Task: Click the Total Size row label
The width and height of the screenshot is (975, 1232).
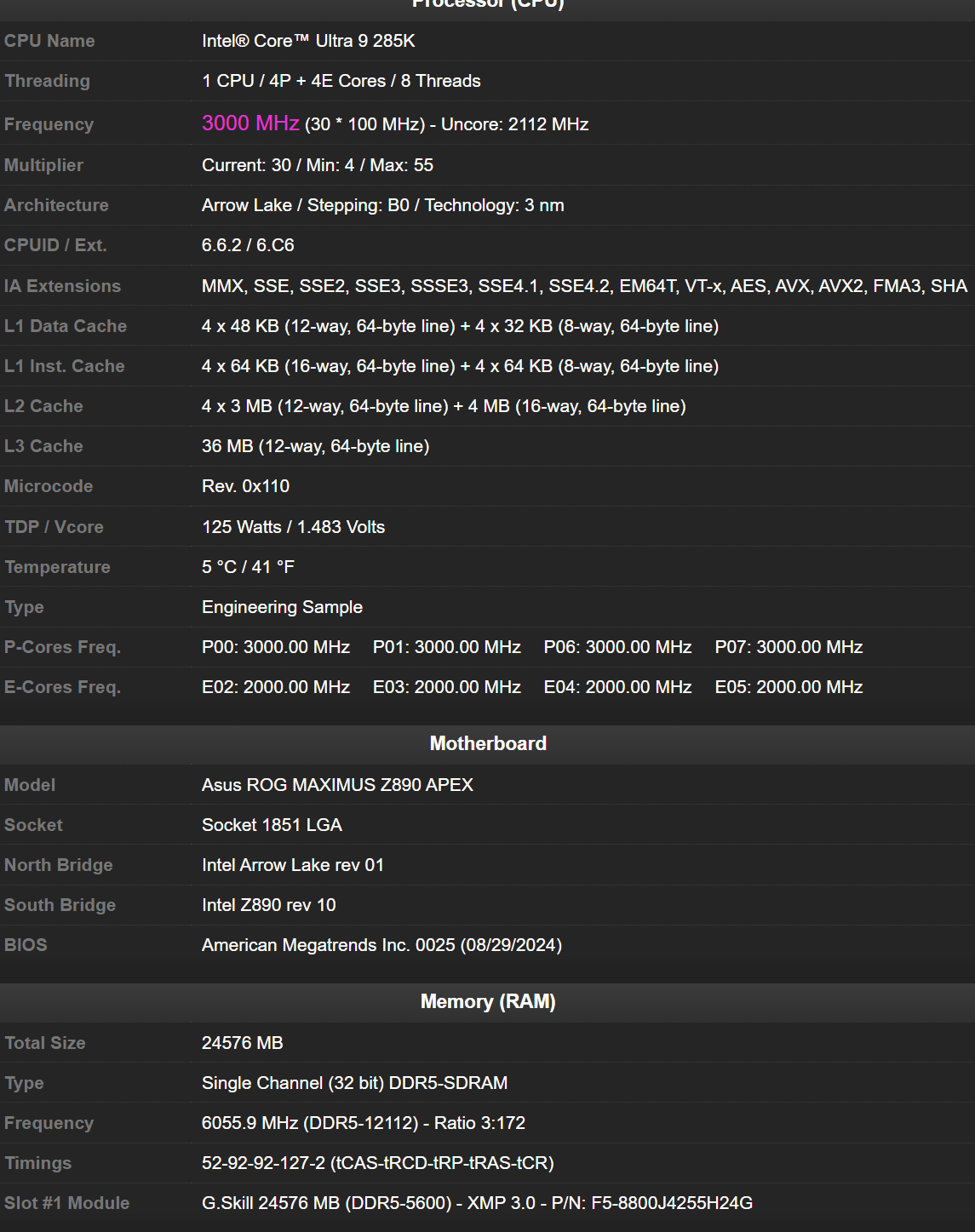Action: (45, 1043)
